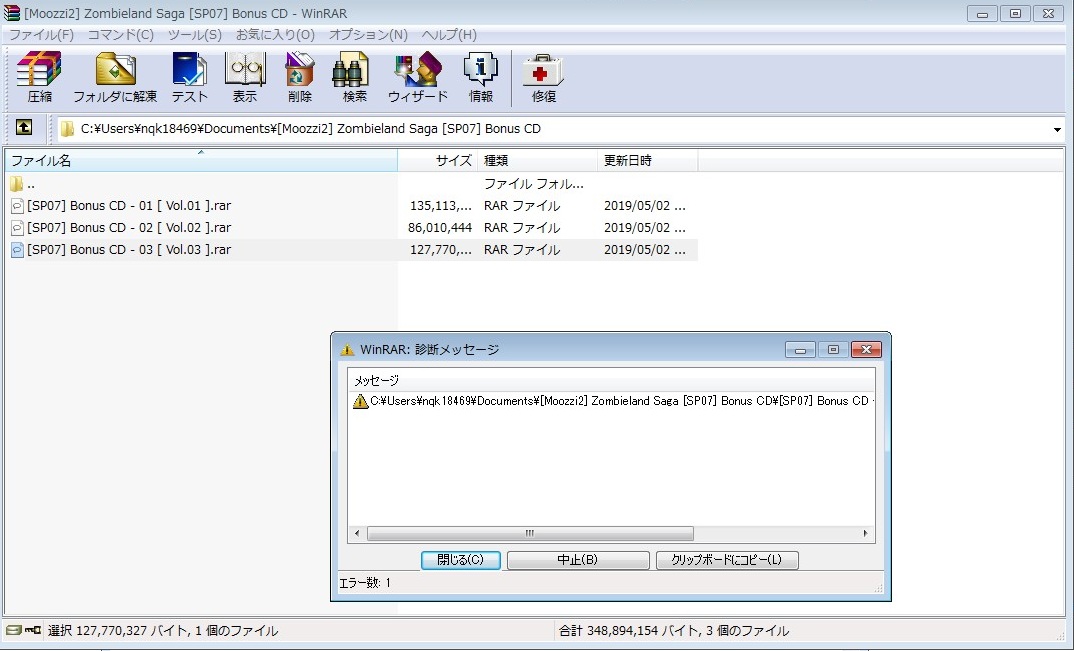The height and width of the screenshot is (651, 1074).
Task: Click the file icon of Vol.02 rar
Action: 17,228
